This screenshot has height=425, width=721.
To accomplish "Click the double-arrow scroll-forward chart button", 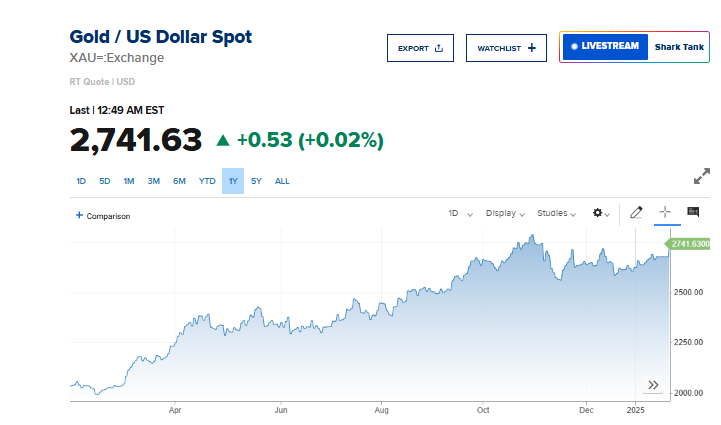I will [x=653, y=384].
